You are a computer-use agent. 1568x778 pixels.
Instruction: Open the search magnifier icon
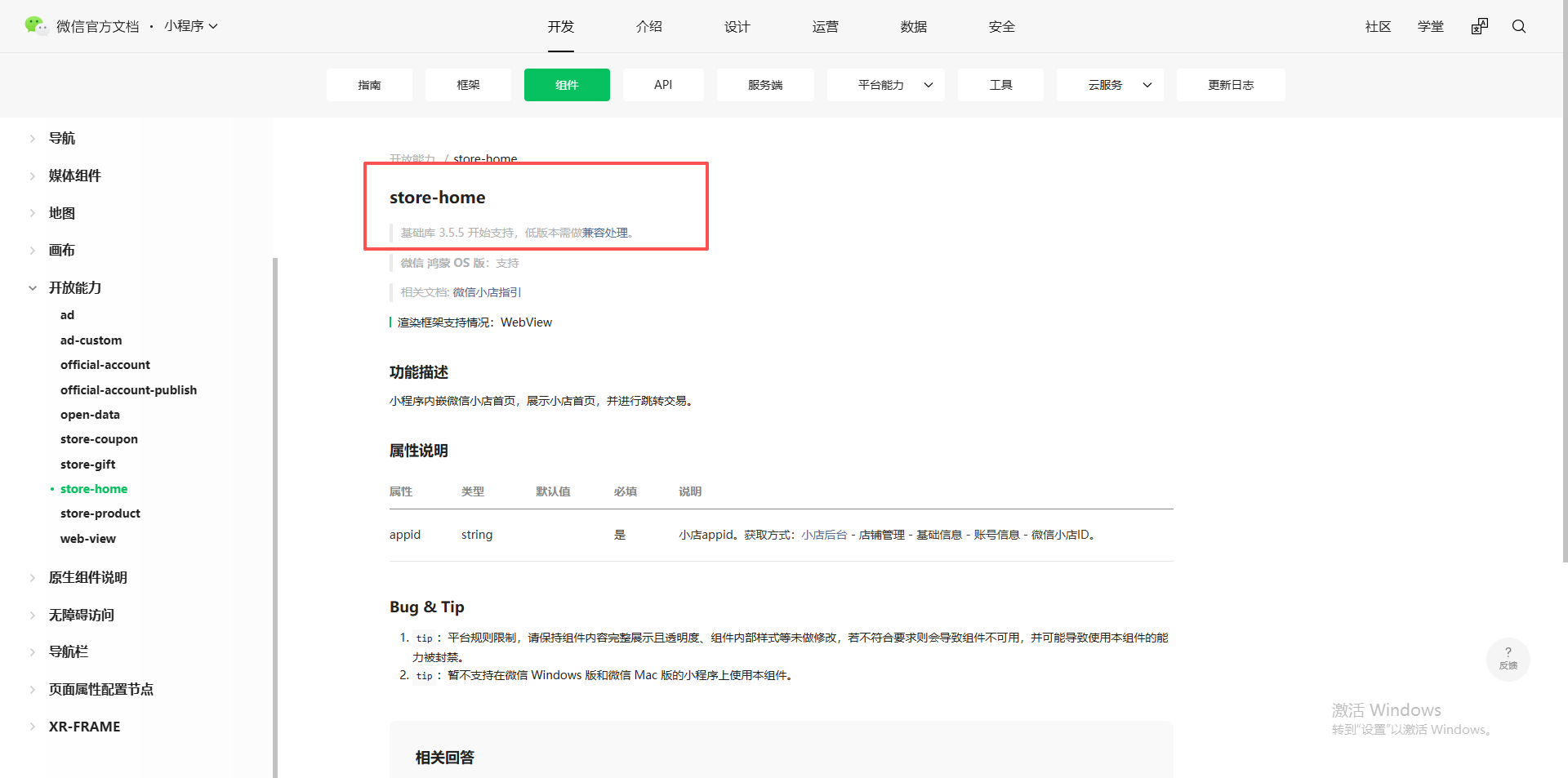point(1519,26)
